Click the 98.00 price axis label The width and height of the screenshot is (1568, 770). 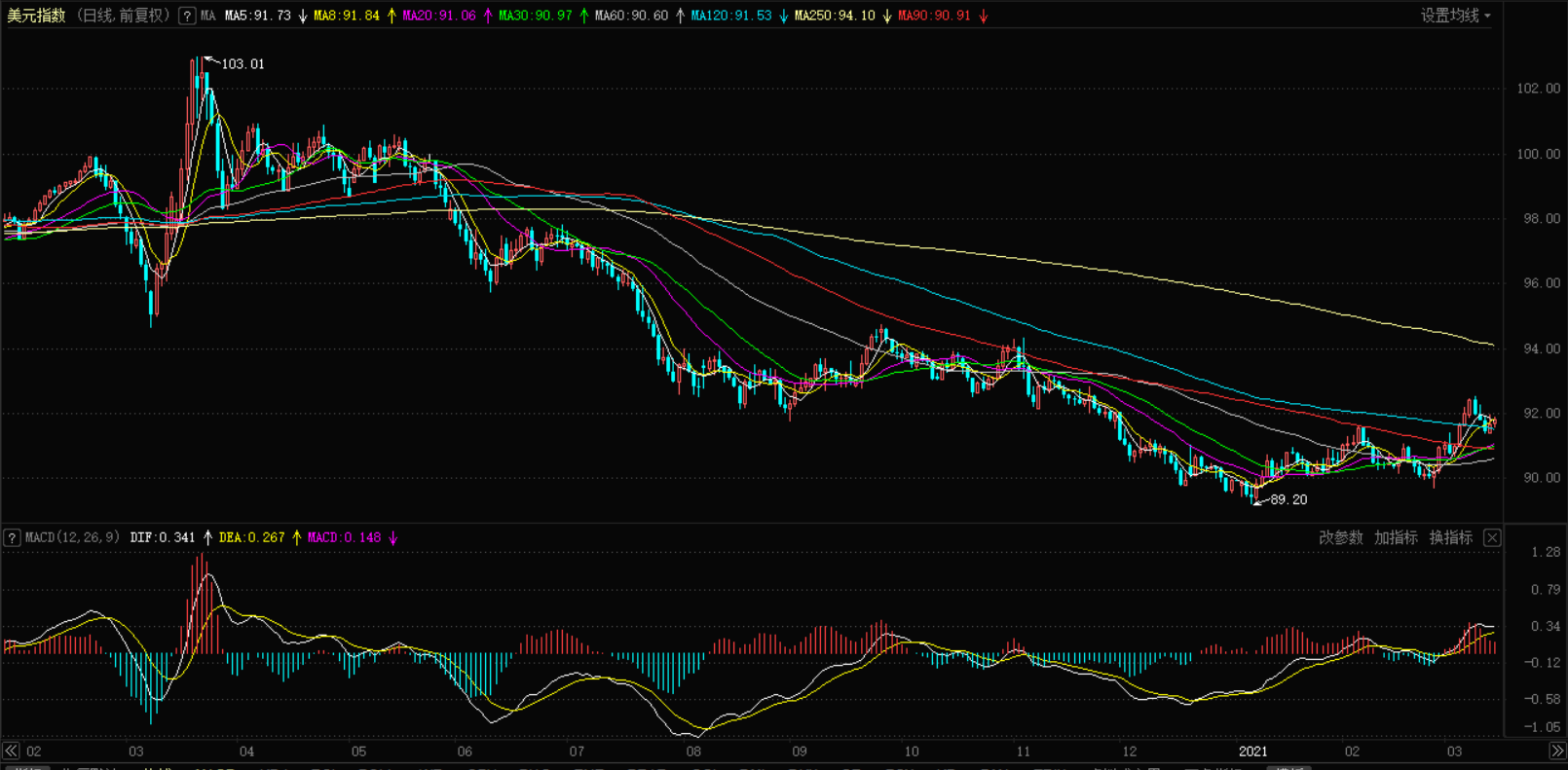point(1542,219)
